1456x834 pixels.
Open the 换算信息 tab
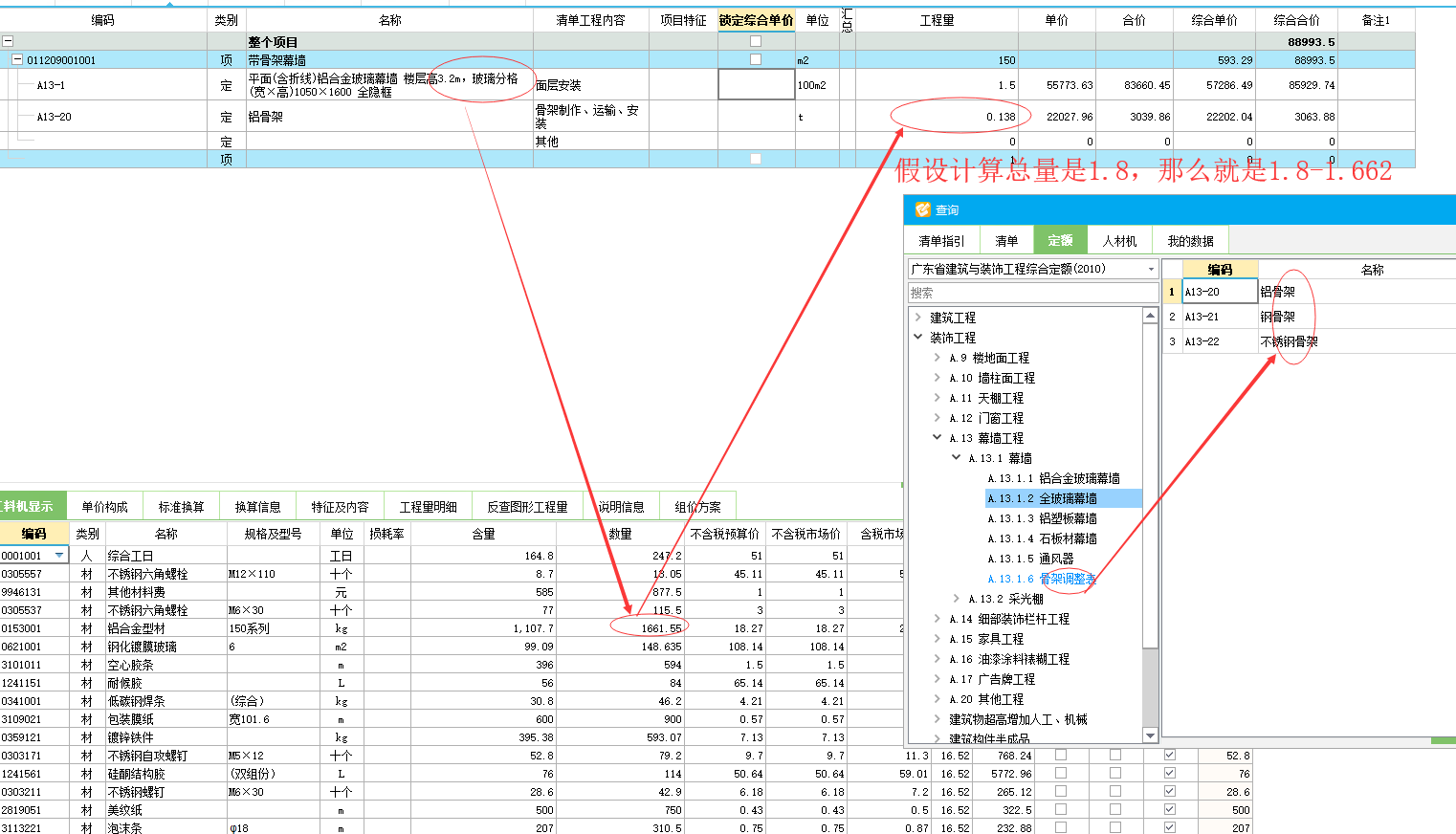coord(257,507)
